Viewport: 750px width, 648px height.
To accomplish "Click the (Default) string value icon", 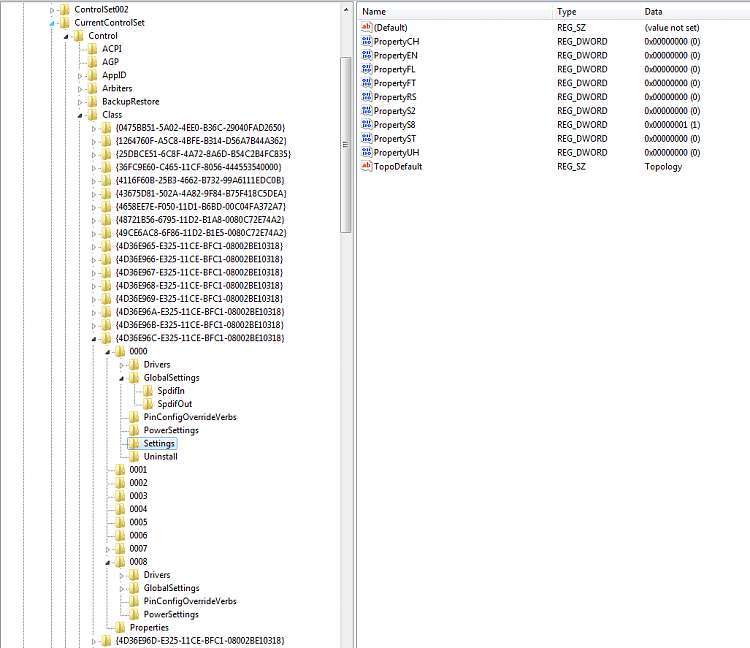I will click(366, 27).
